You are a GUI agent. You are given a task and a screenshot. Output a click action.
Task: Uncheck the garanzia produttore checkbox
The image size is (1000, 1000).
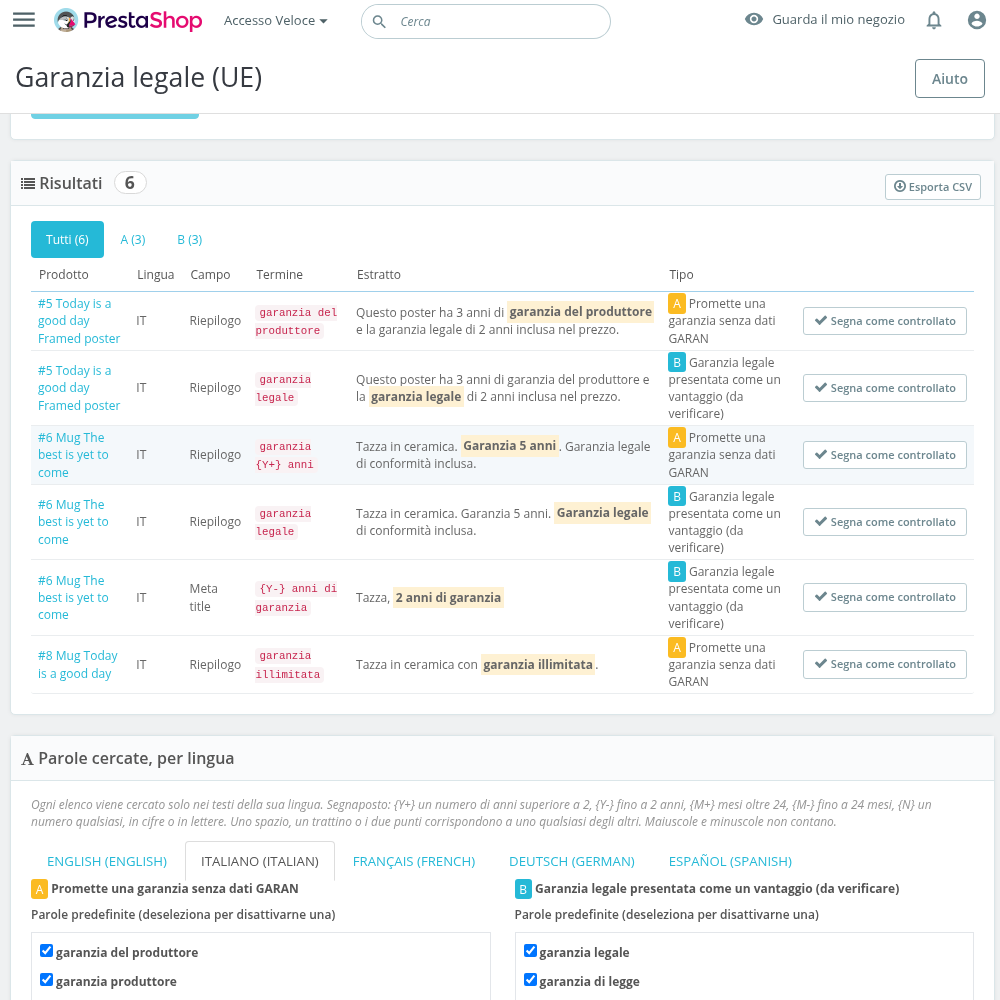[x=47, y=980]
